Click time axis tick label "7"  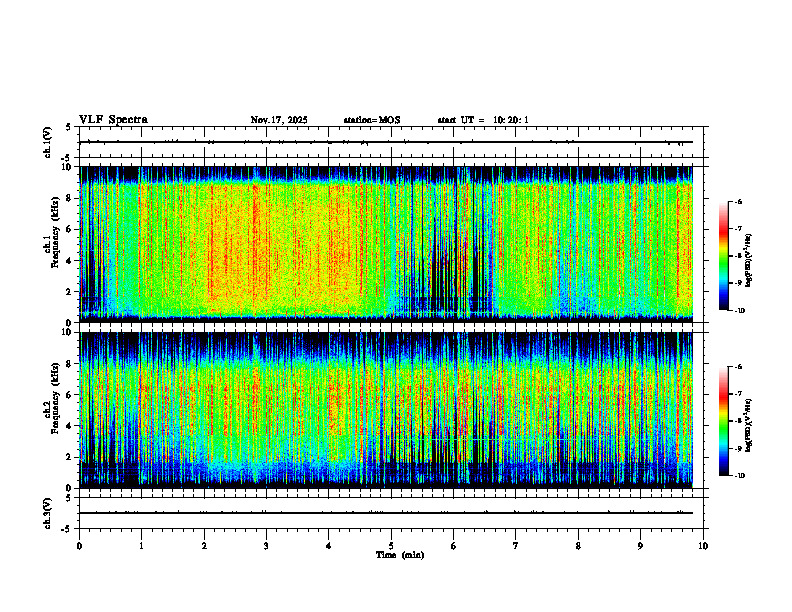516,546
